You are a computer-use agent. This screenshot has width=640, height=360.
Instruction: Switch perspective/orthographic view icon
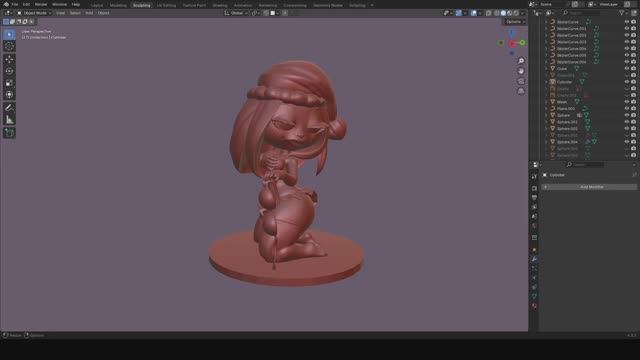tap(521, 91)
